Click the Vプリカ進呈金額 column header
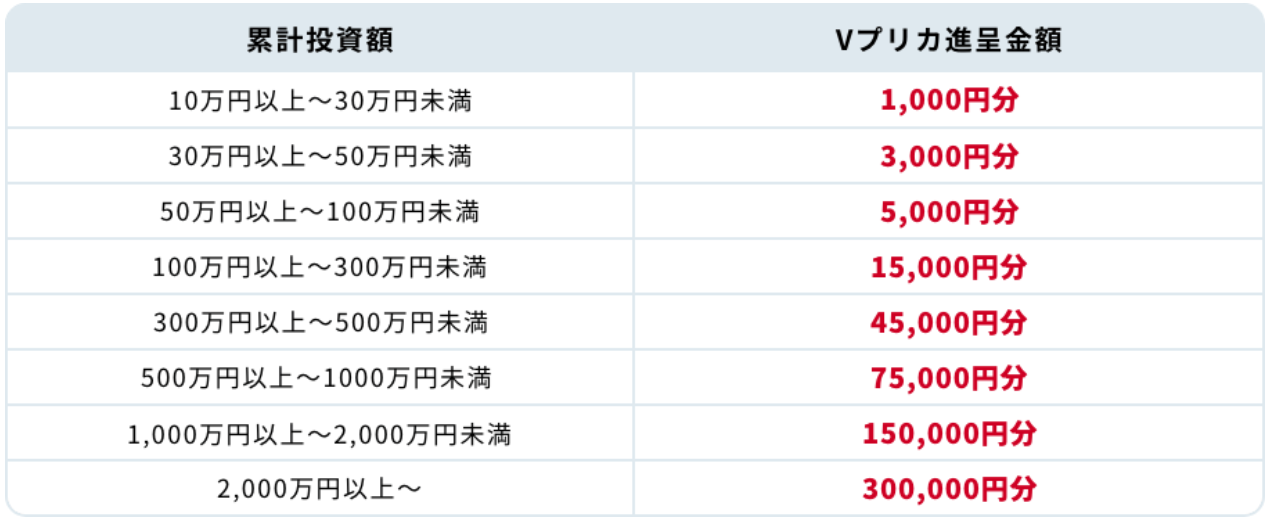1271x519 pixels. [x=949, y=39]
